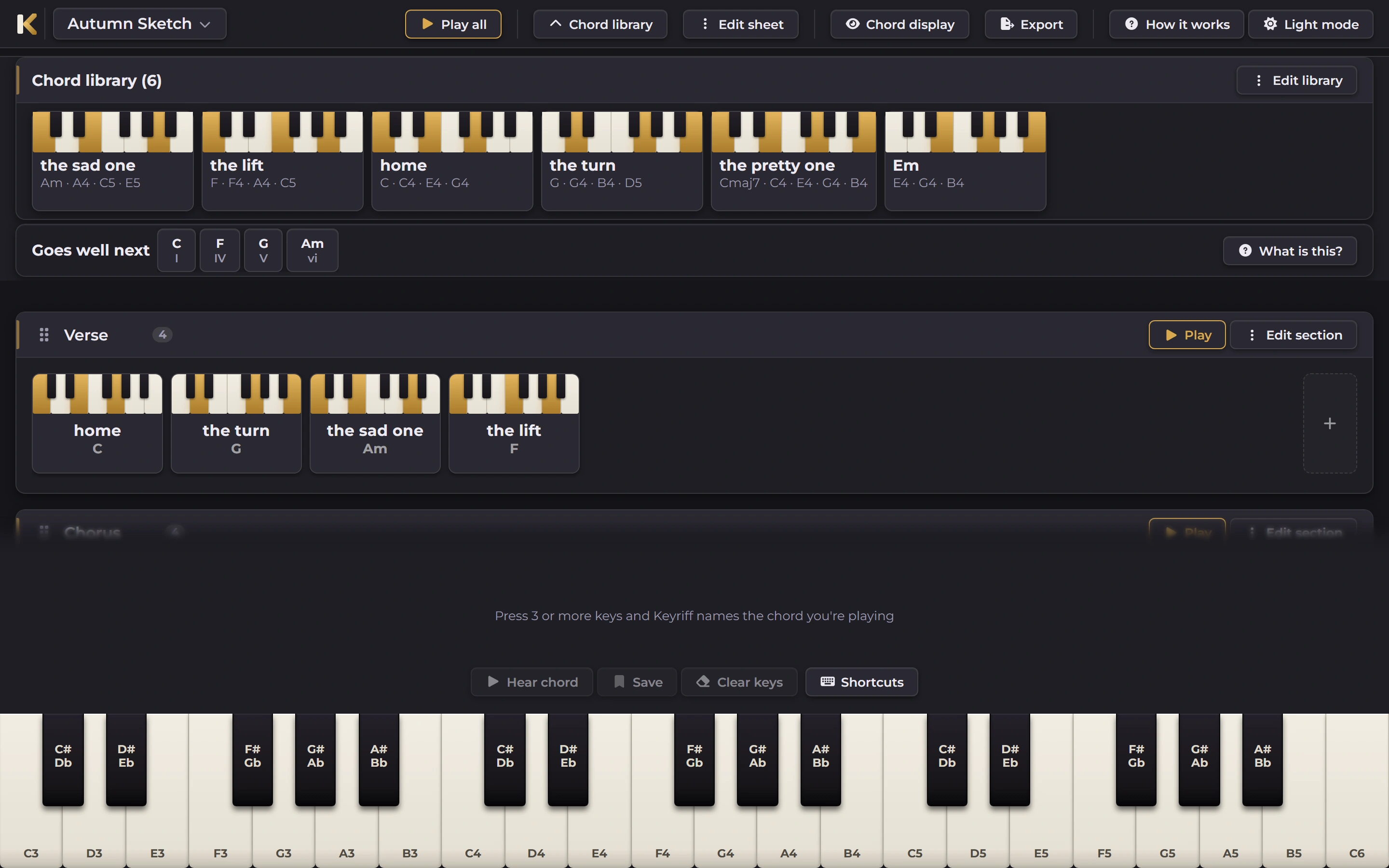This screenshot has width=1389, height=868.
Task: Play the G#/Ab black key after G3
Action: click(x=315, y=759)
